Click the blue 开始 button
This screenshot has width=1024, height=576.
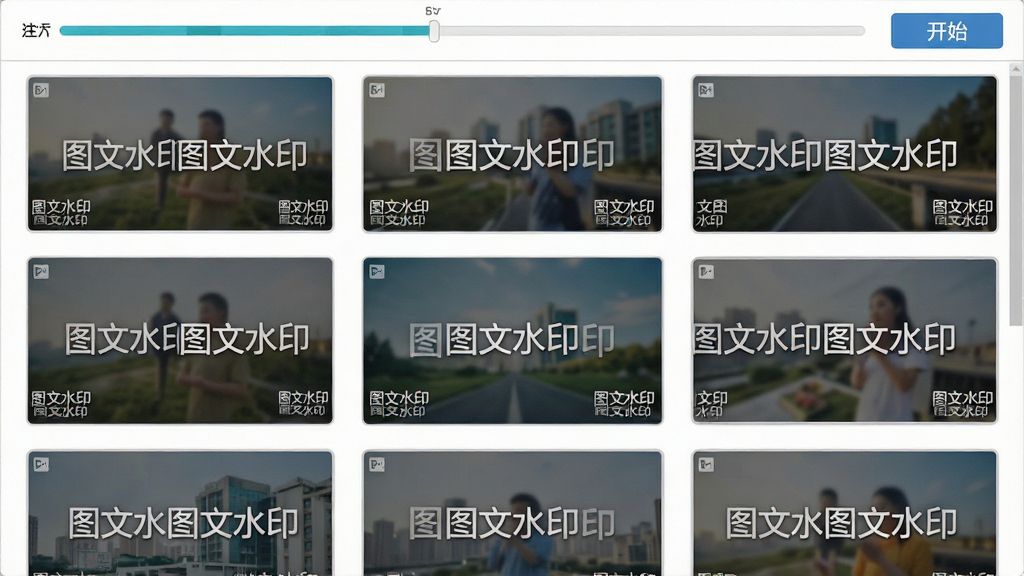pos(946,31)
